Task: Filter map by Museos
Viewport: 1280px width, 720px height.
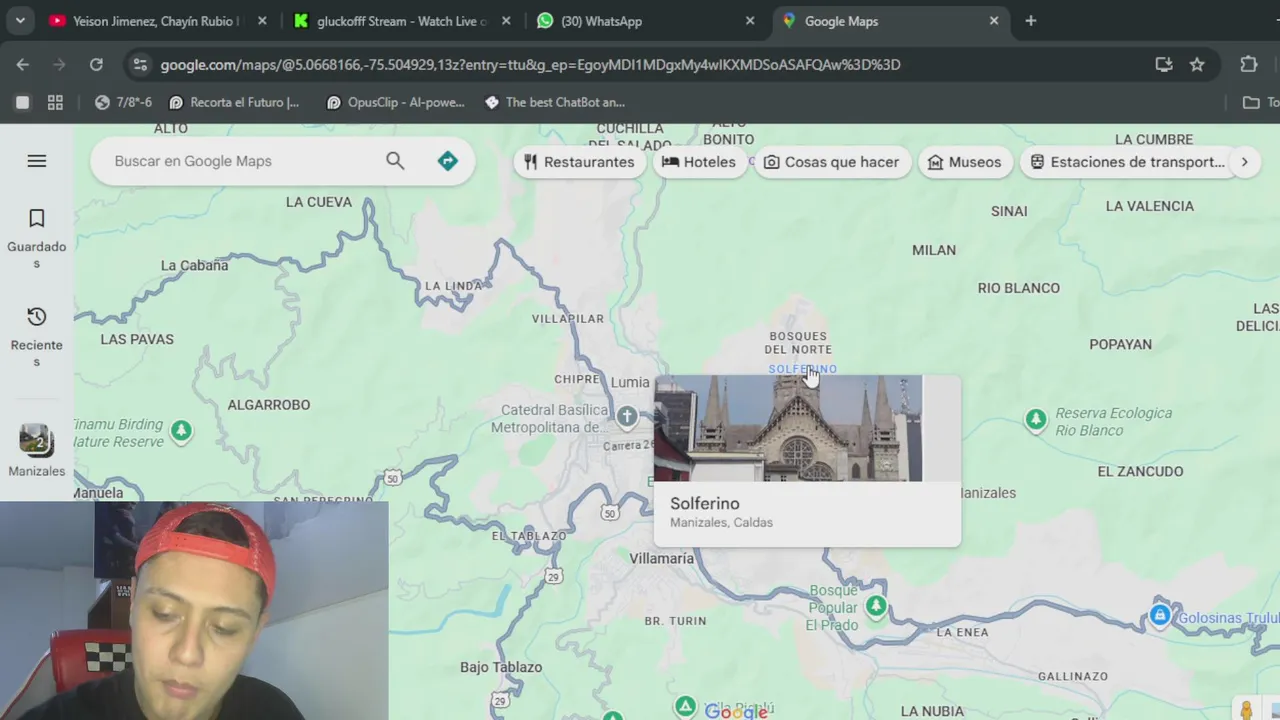Action: click(964, 162)
